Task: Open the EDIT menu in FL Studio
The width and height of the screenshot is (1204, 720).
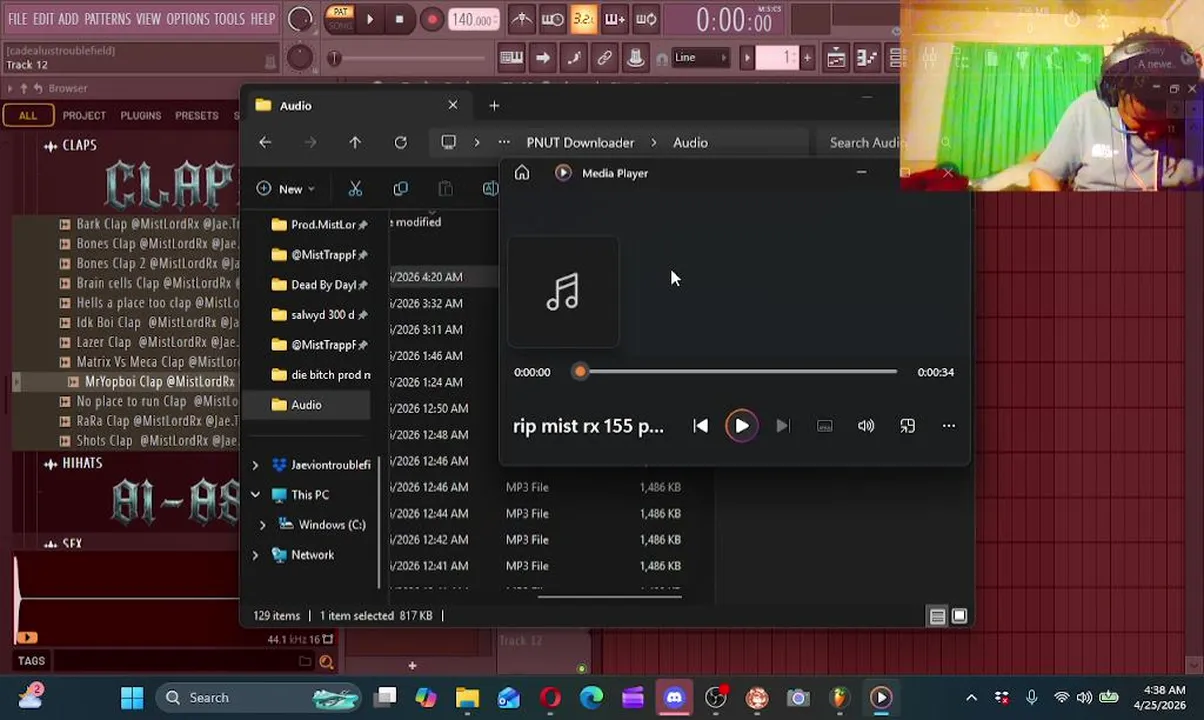Action: pyautogui.click(x=43, y=19)
